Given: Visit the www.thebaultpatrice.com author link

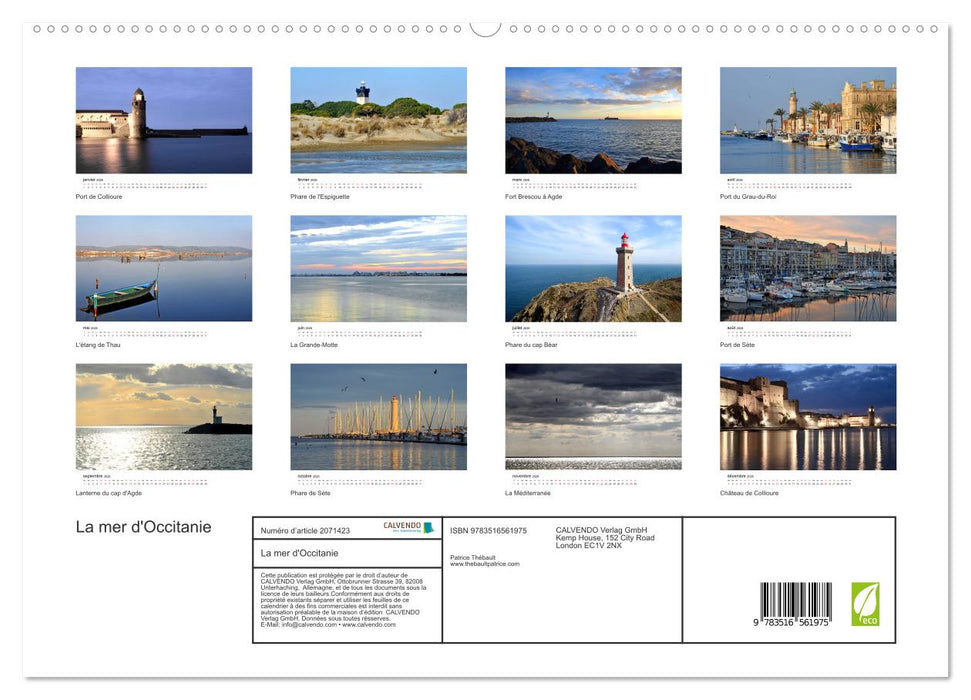Looking at the screenshot, I should pyautogui.click(x=484, y=563).
